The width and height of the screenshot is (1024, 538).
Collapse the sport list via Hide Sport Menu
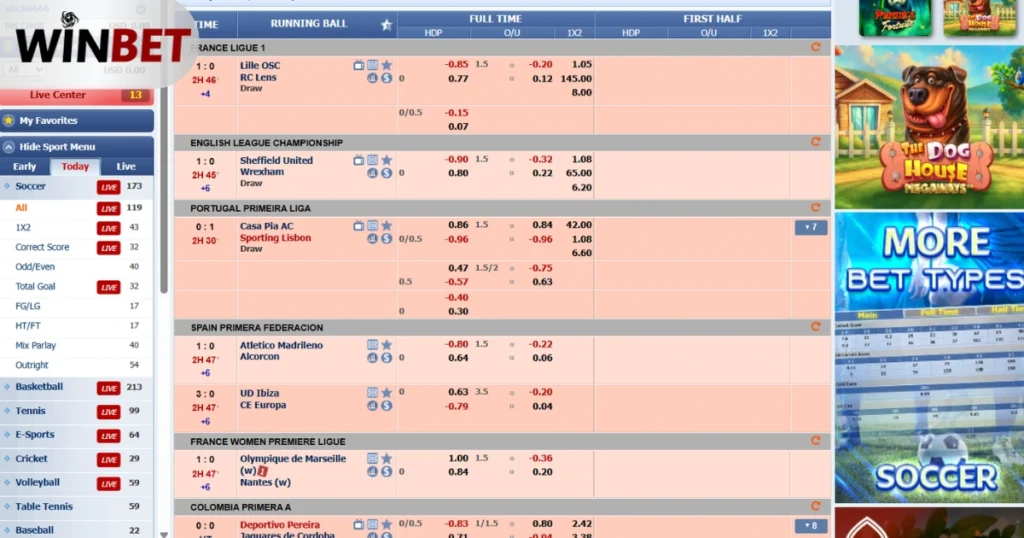pos(77,147)
